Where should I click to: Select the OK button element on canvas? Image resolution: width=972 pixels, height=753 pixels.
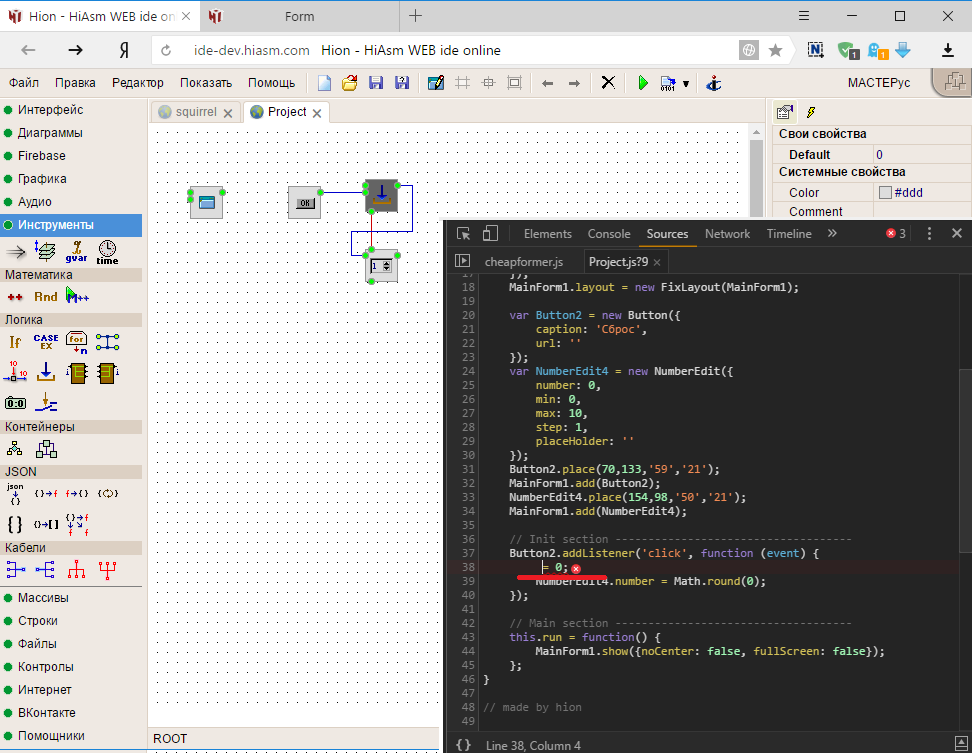coord(305,203)
